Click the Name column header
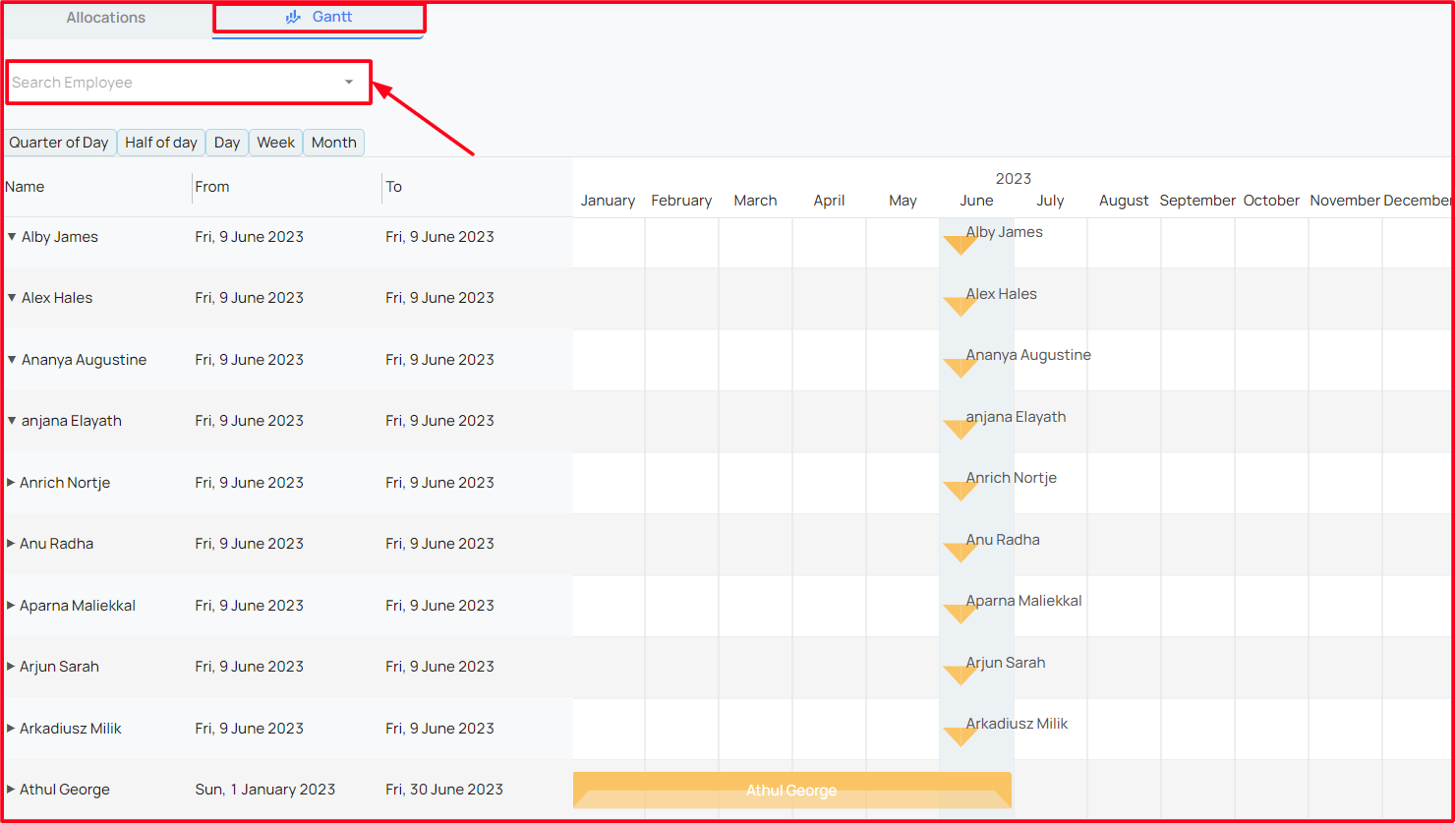 coord(25,187)
